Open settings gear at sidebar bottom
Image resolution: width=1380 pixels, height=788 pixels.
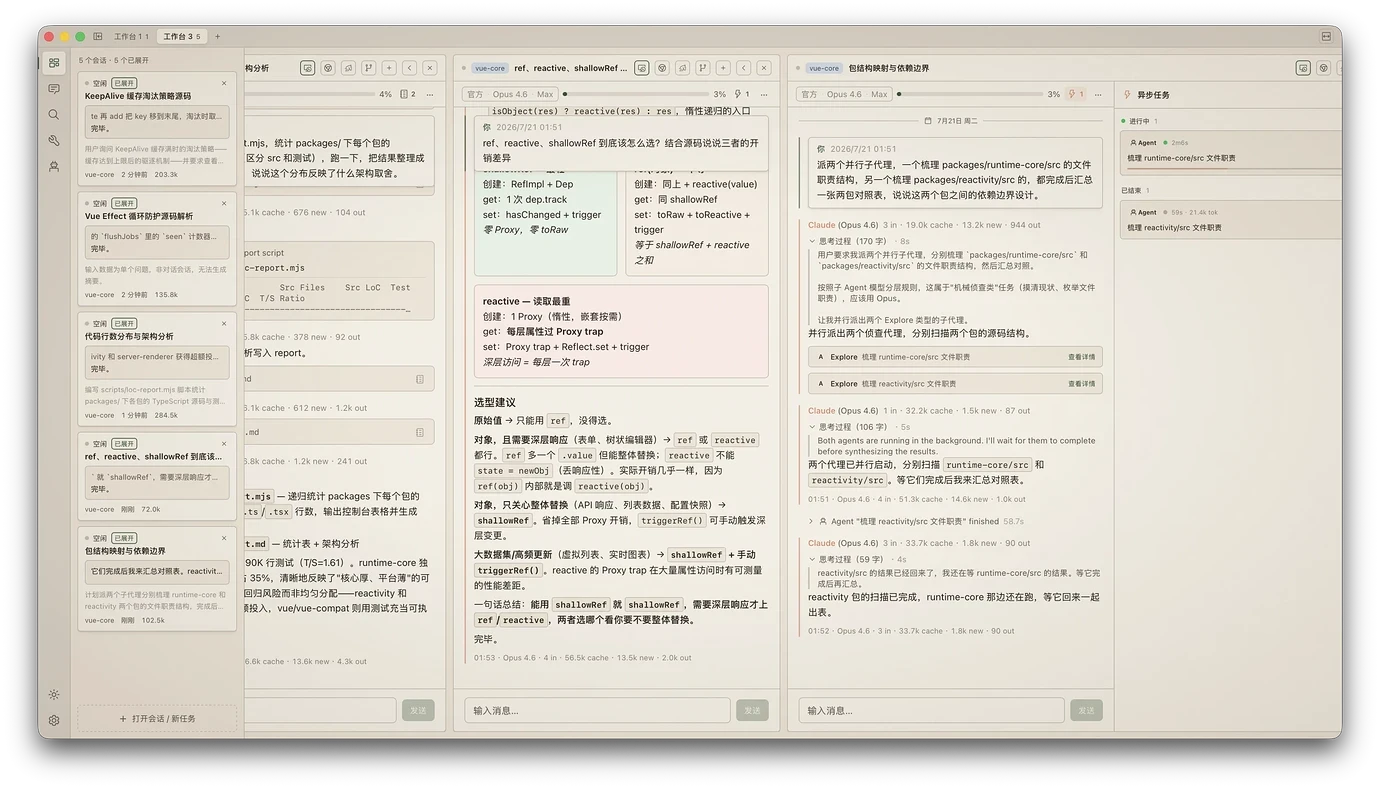click(x=54, y=720)
